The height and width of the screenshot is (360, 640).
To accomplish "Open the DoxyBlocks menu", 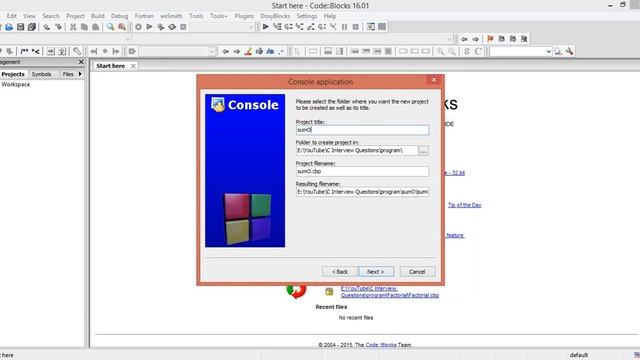I will (x=275, y=16).
